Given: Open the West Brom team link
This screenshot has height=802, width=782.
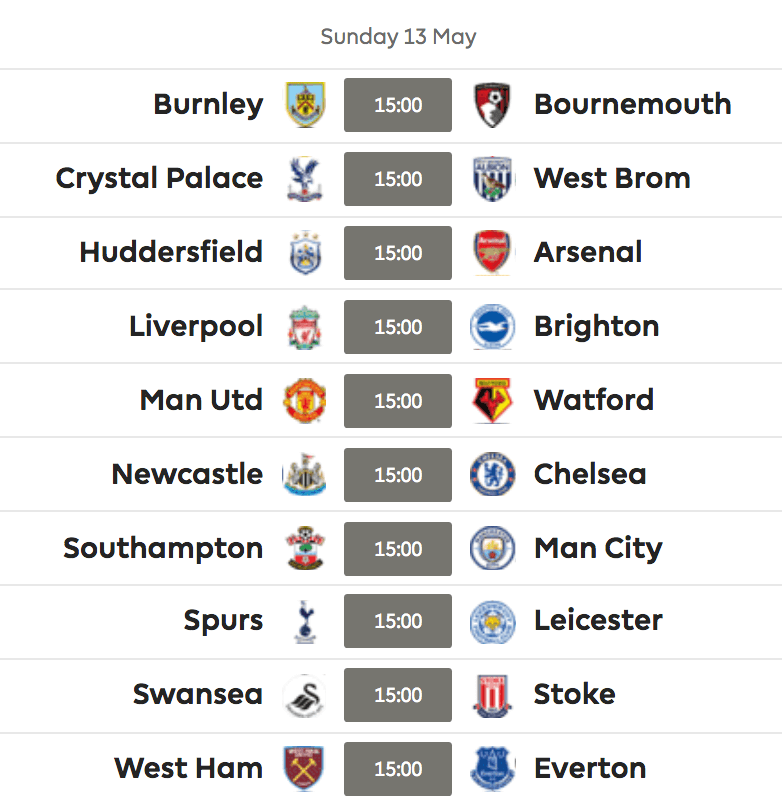Looking at the screenshot, I should (612, 179).
